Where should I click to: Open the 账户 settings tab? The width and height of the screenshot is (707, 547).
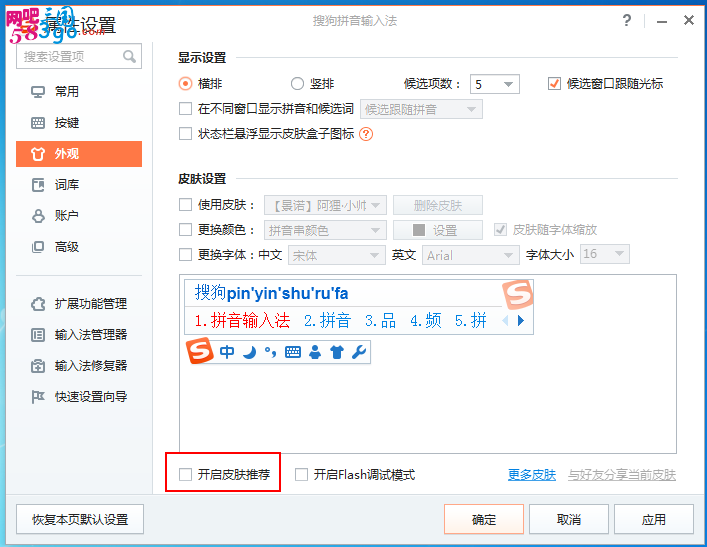point(79,216)
